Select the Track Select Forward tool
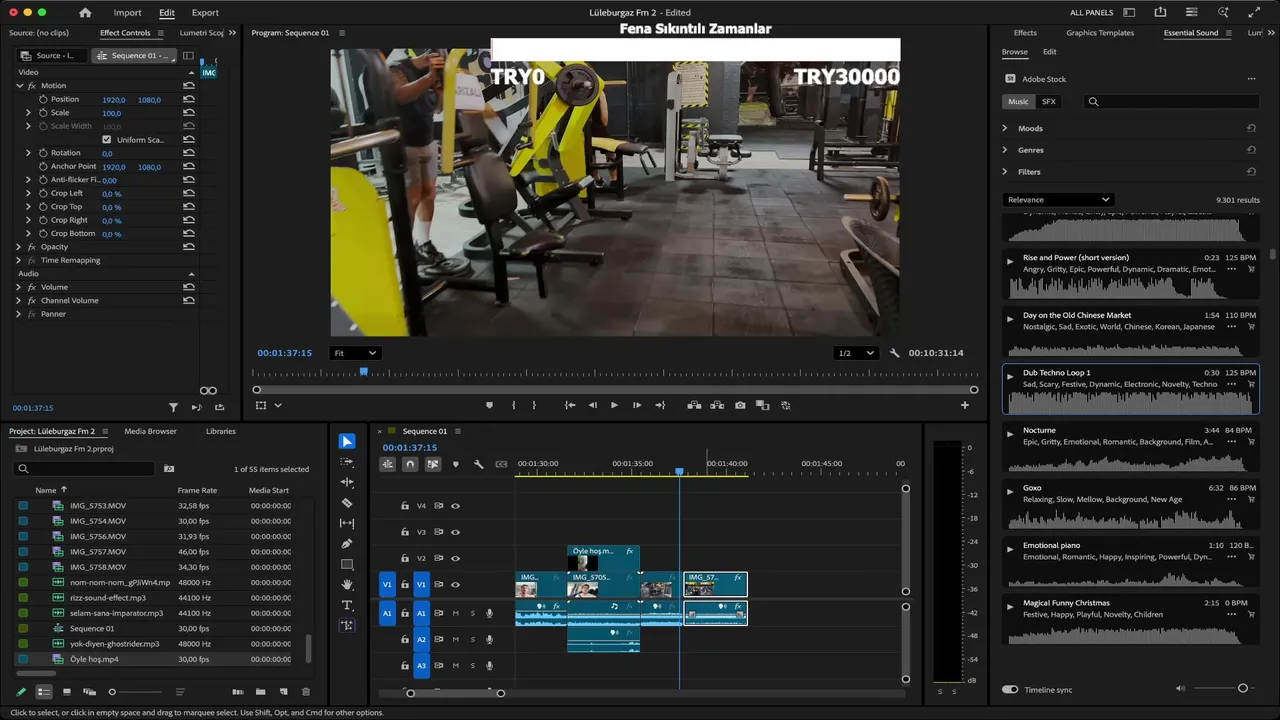 (x=347, y=462)
